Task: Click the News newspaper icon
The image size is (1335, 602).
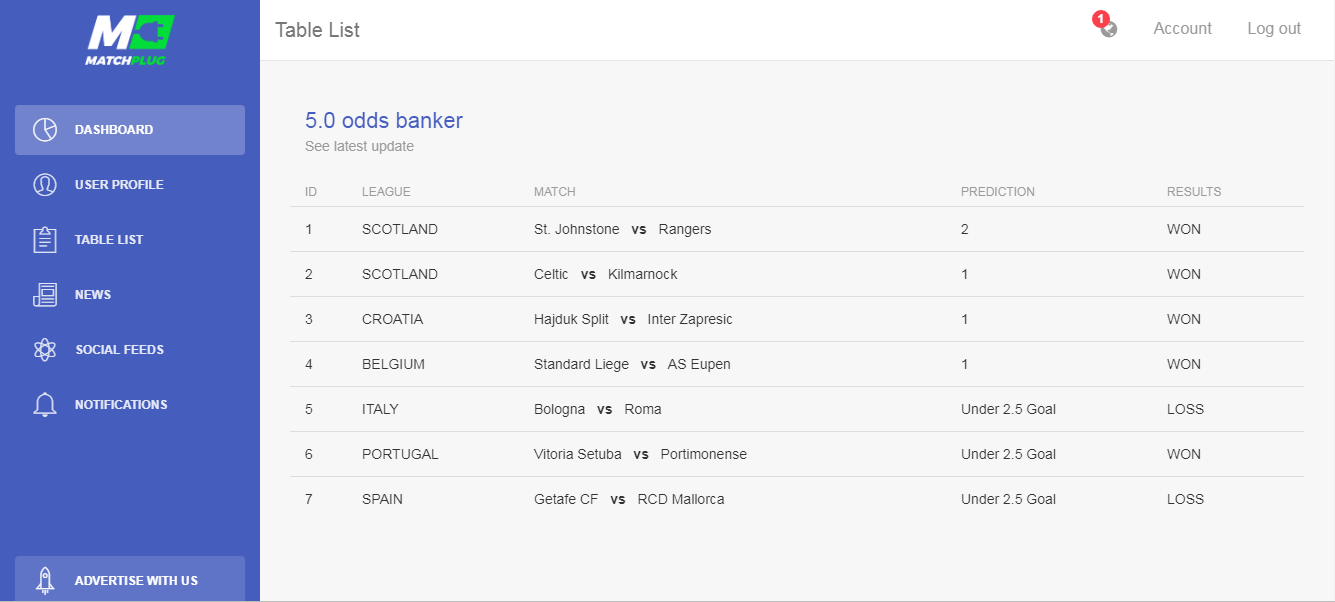Action: (x=45, y=295)
